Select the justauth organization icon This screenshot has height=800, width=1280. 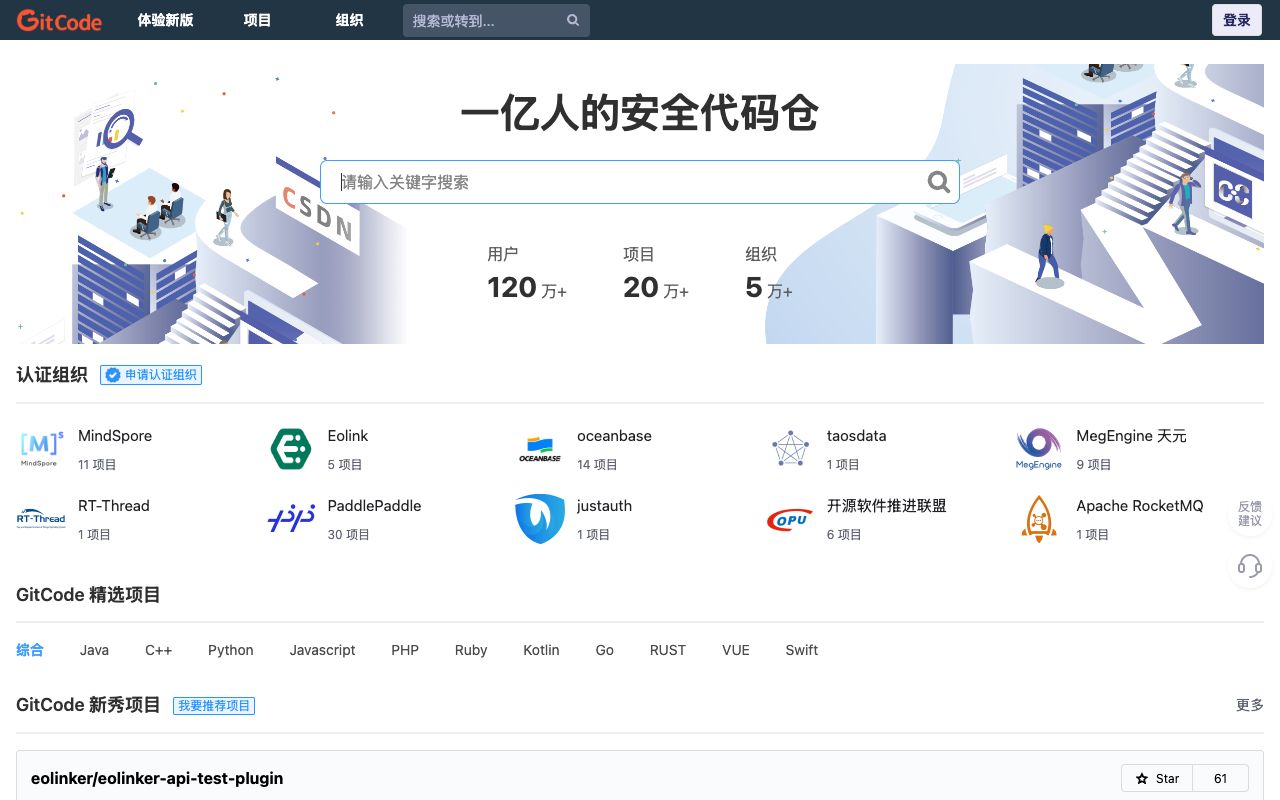(539, 518)
